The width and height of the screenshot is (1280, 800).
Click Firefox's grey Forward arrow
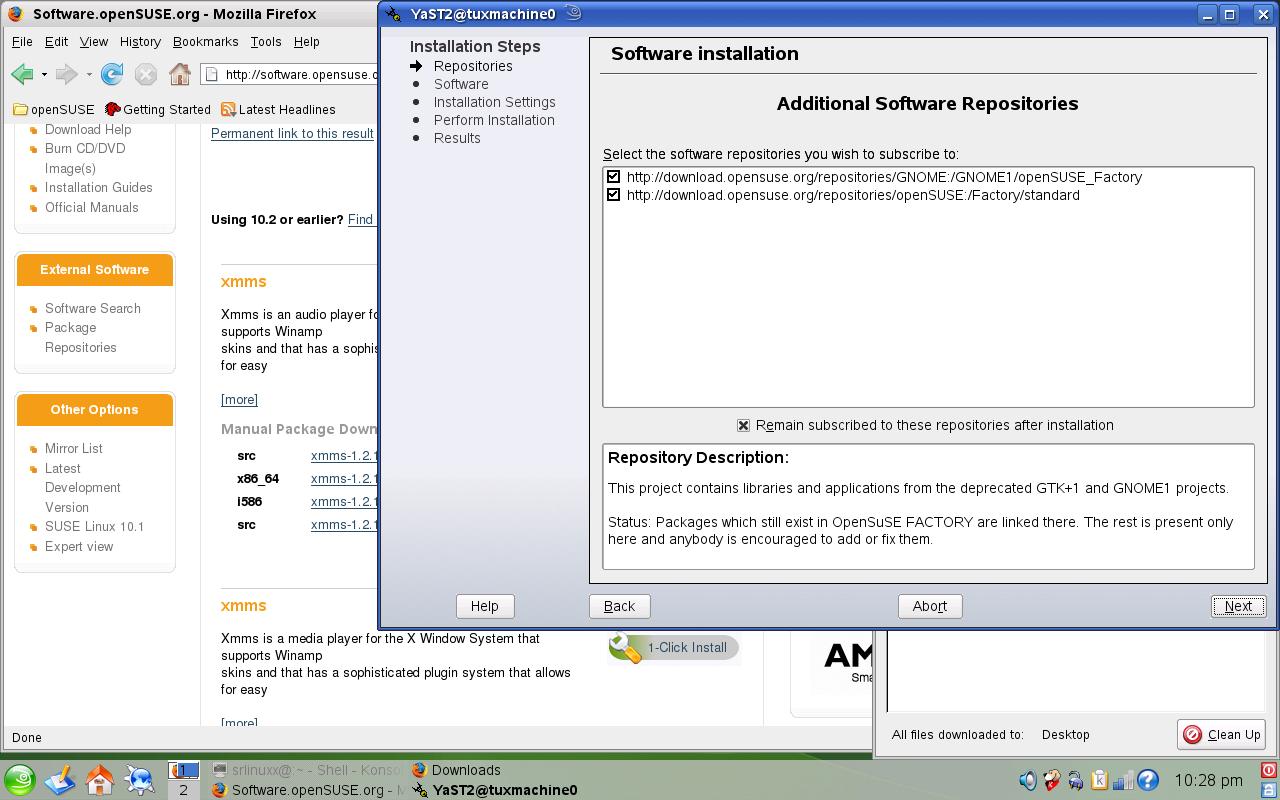click(66, 74)
